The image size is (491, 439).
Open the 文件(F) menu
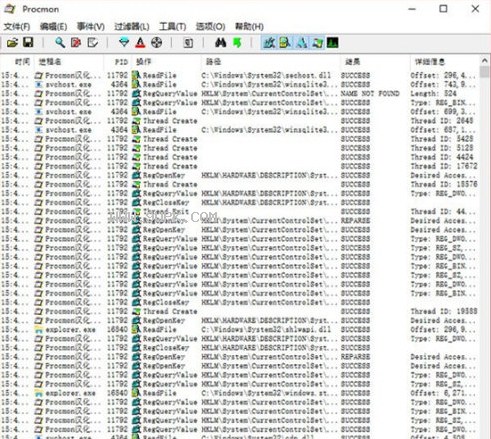17,26
